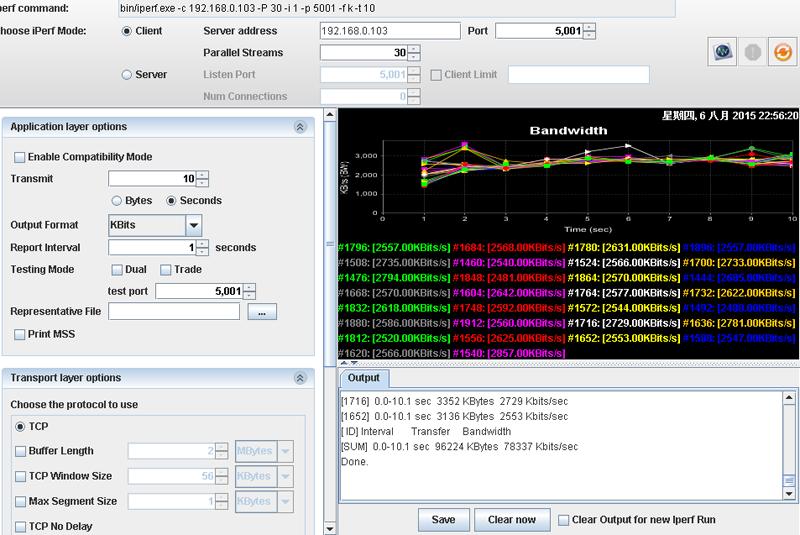This screenshot has height=535, width=800.
Task: Check the Print MSS option
Action: 19,334
